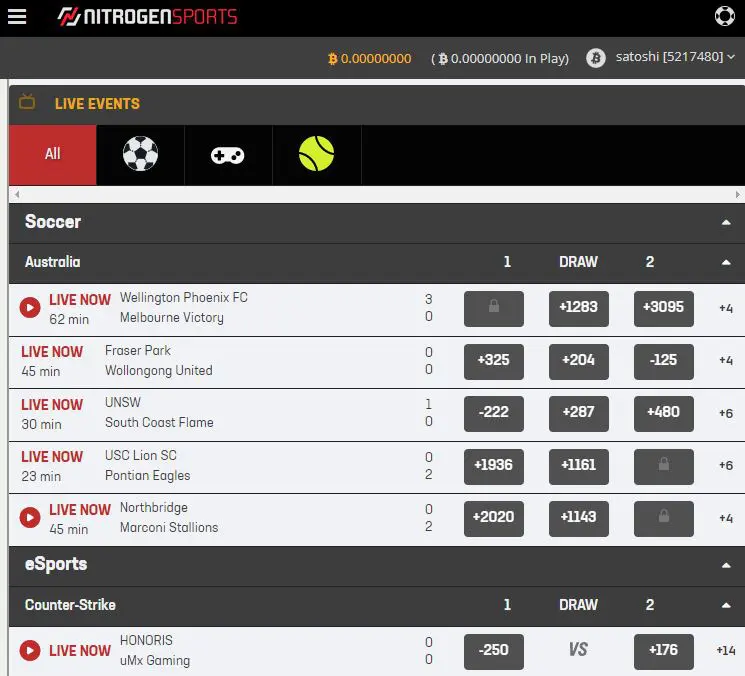This screenshot has height=676, width=745.
Task: Filter live events by soccer ball tab
Action: pyautogui.click(x=140, y=154)
